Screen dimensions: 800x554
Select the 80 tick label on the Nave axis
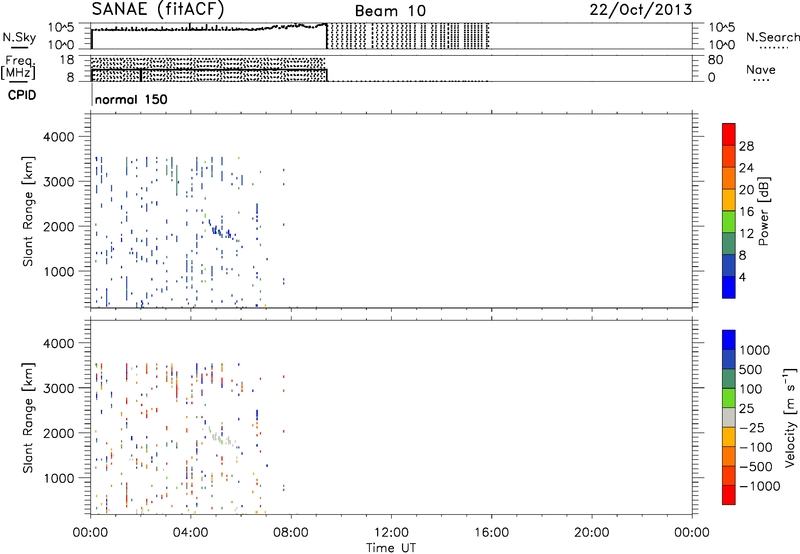(715, 60)
